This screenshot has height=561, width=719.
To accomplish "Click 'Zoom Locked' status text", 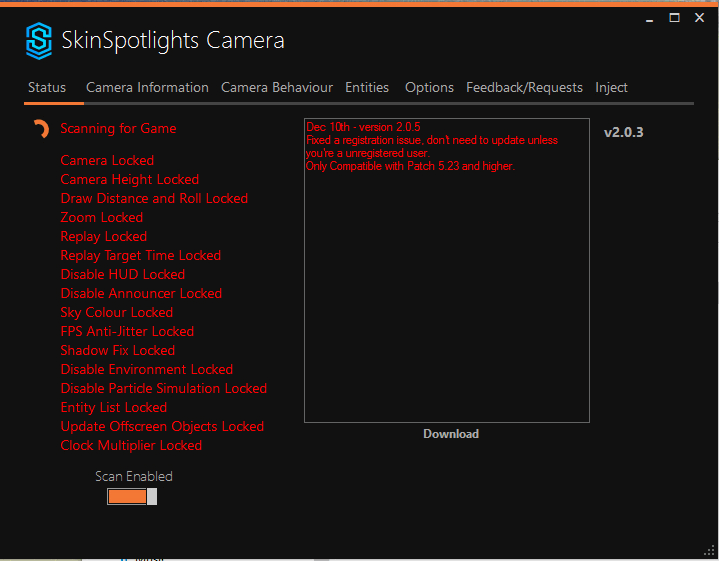I will point(102,217).
